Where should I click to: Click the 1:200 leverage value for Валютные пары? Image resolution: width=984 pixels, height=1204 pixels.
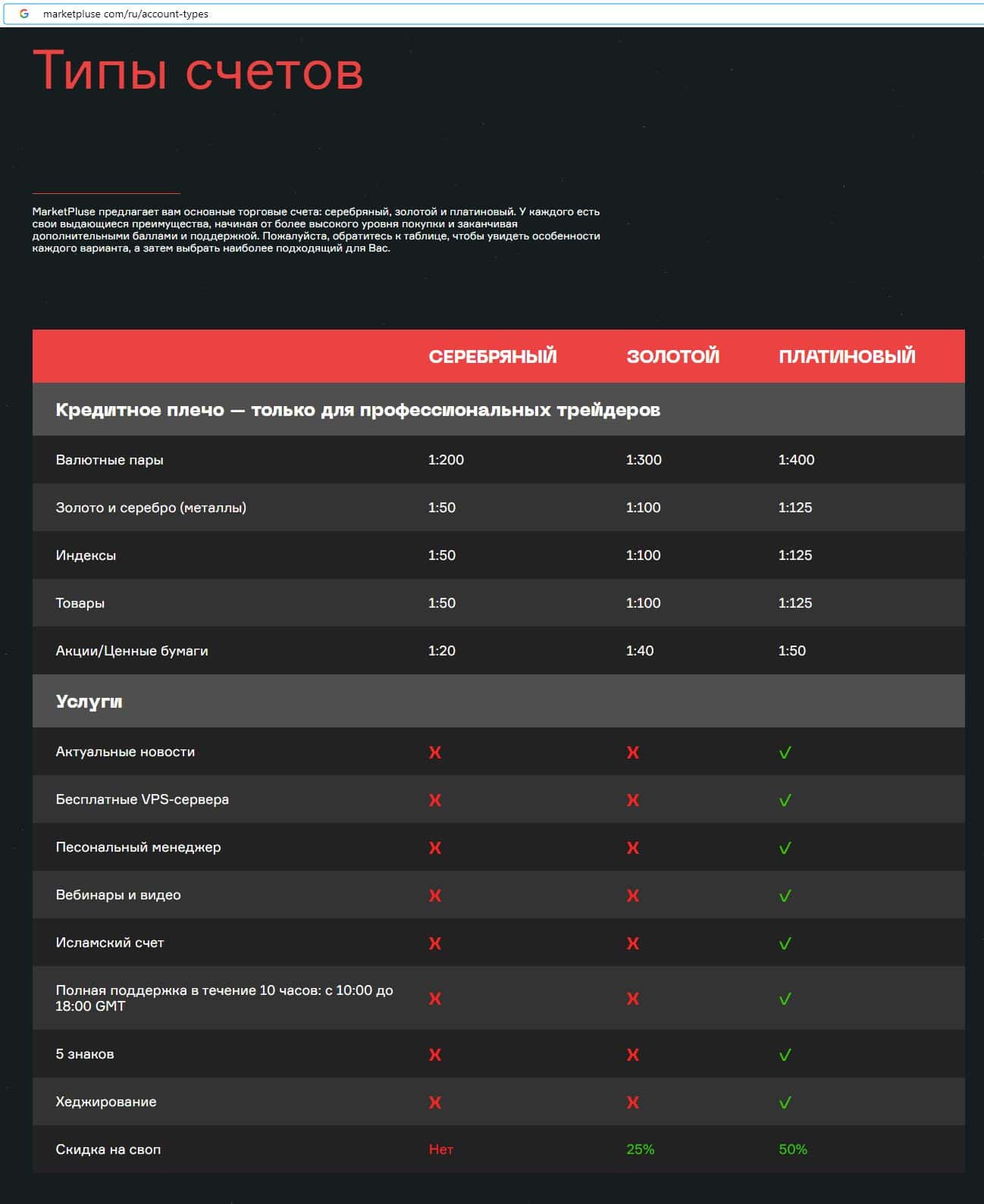click(446, 460)
